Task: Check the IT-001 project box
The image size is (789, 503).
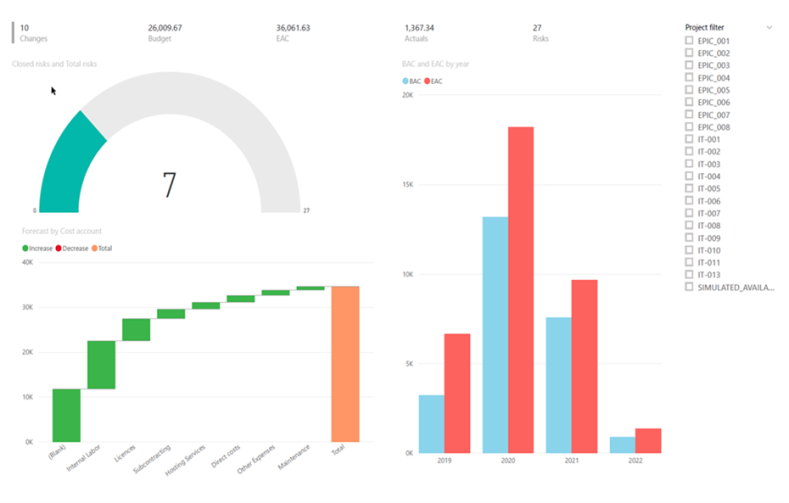Action: 689,139
